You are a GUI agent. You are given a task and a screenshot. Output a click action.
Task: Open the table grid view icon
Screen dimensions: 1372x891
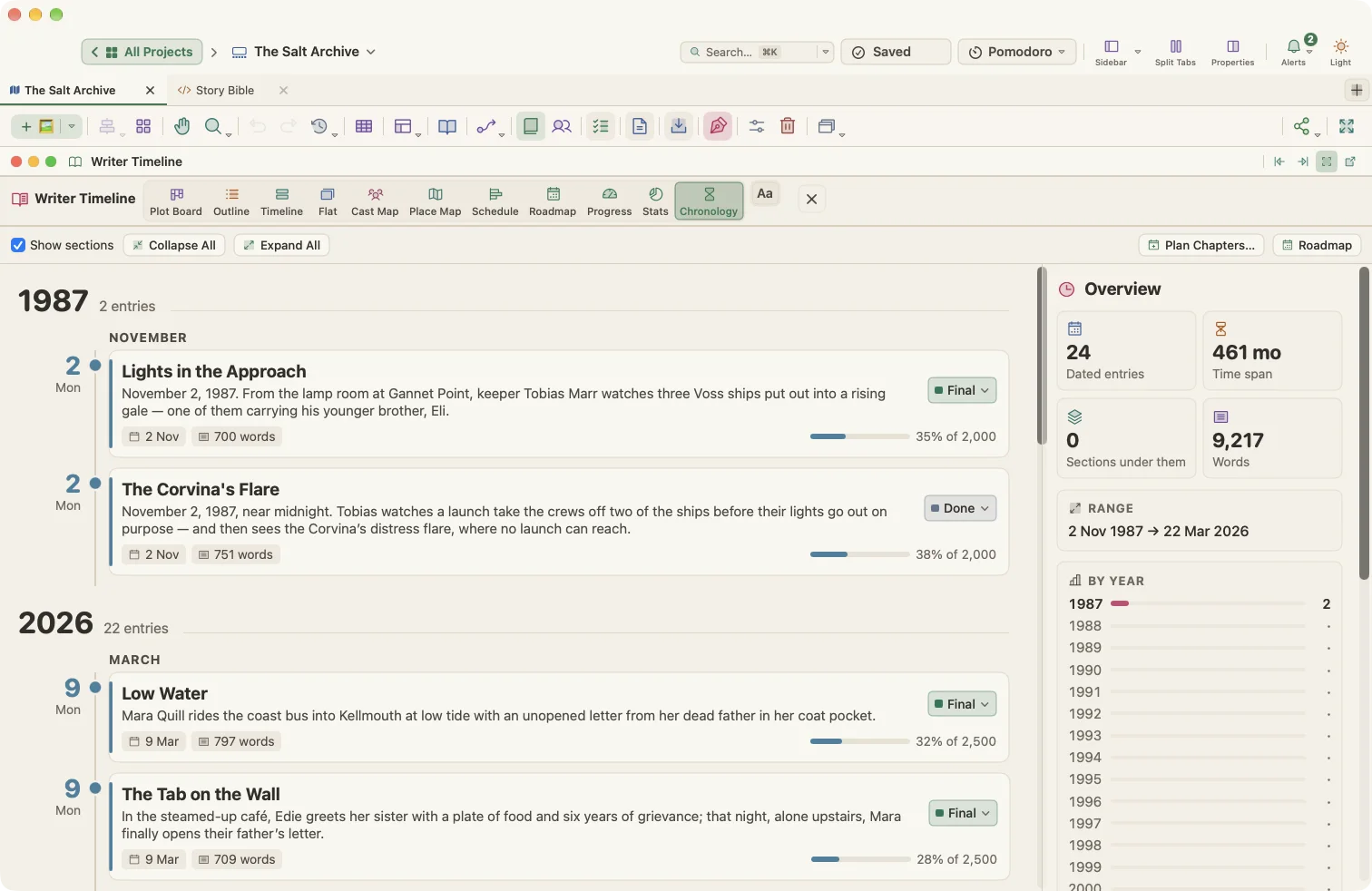coord(364,126)
